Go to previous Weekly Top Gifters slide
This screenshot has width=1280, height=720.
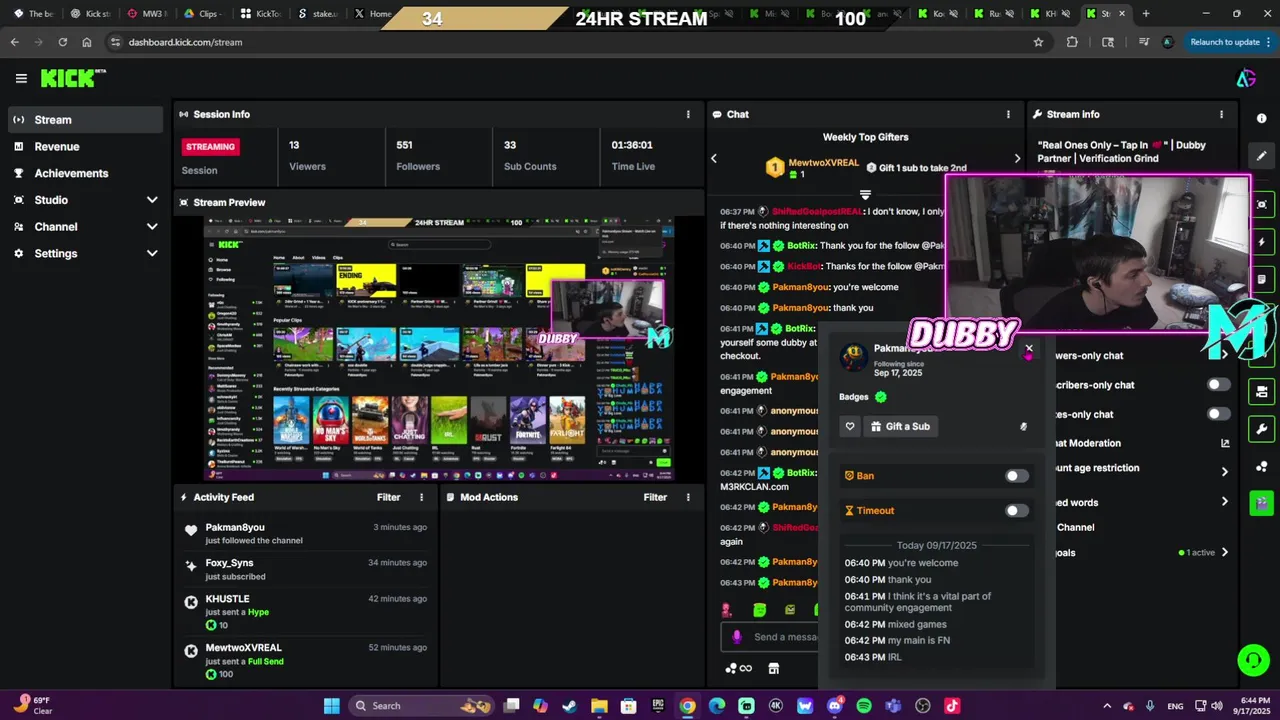[x=714, y=158]
